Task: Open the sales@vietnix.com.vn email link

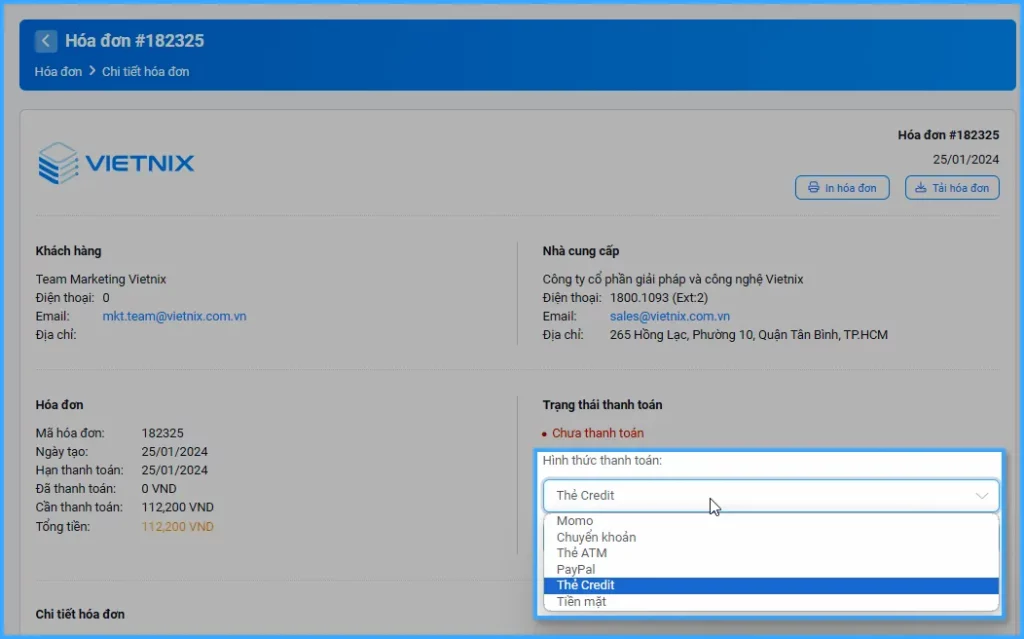Action: pos(669,316)
